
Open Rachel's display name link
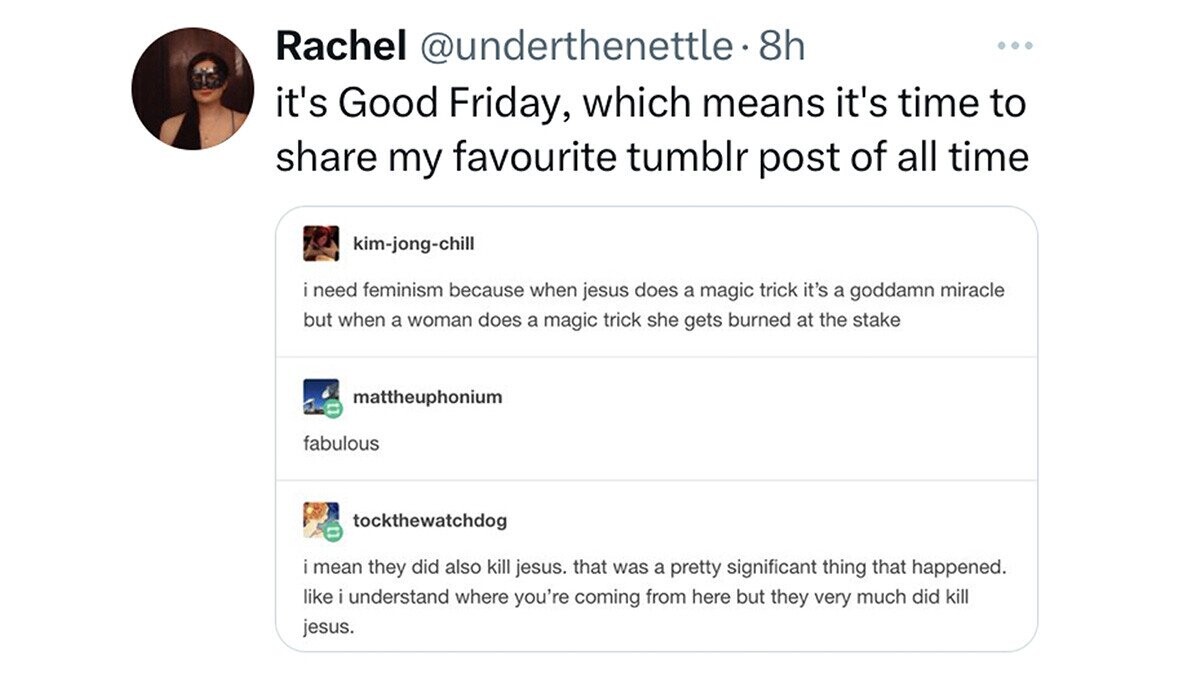click(340, 45)
